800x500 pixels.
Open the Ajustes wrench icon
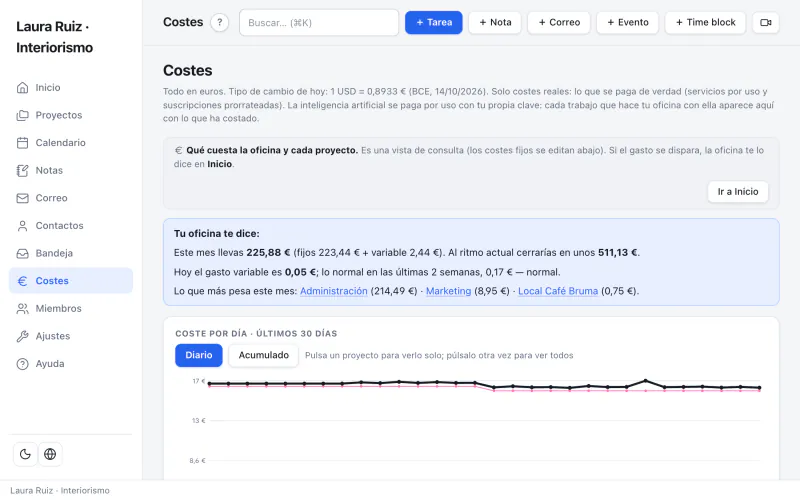22,336
